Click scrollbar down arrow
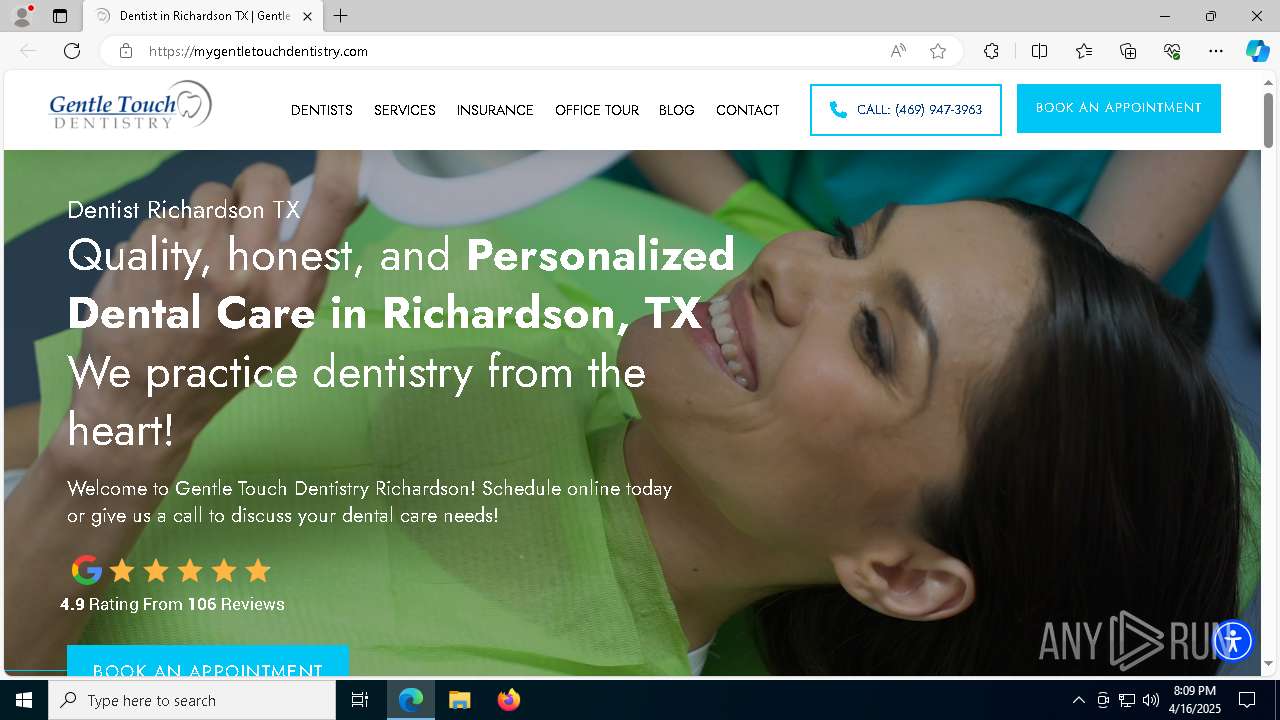Viewport: 1280px width, 720px height. point(1269,663)
